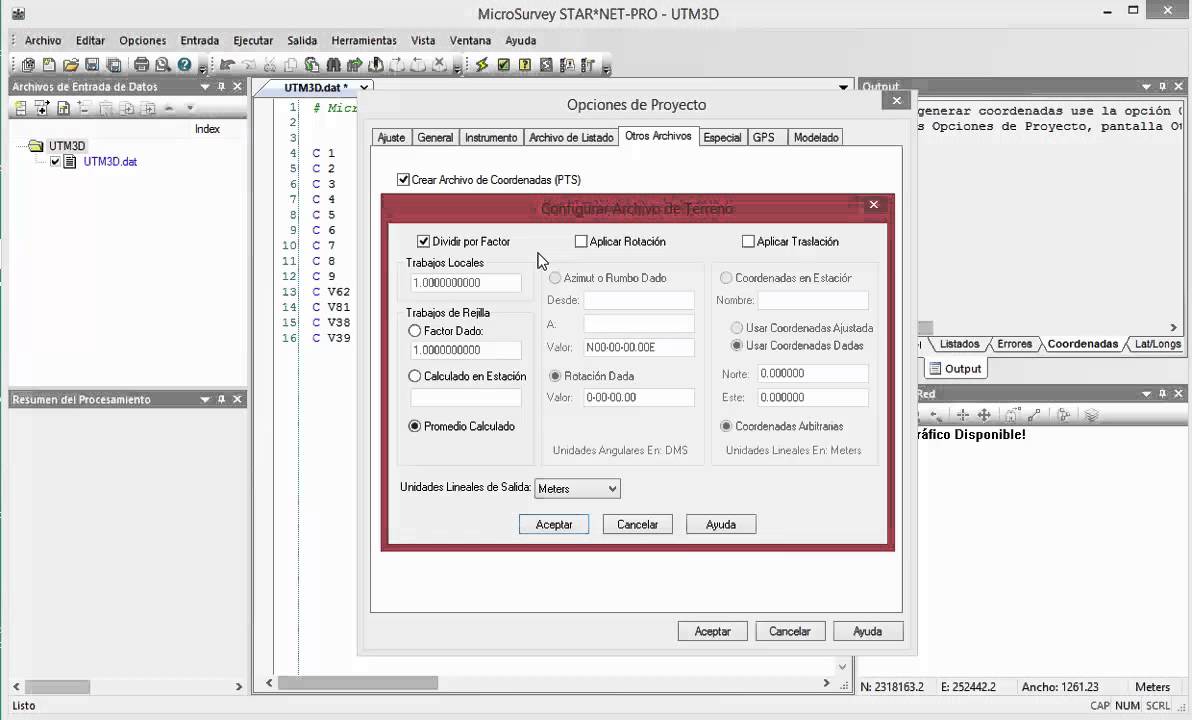Expand the first toolbar overflow options arrow

tap(202, 69)
